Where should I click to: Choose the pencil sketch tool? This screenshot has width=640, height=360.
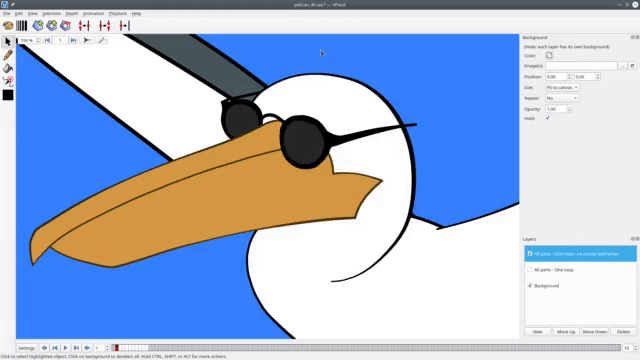[x=8, y=55]
